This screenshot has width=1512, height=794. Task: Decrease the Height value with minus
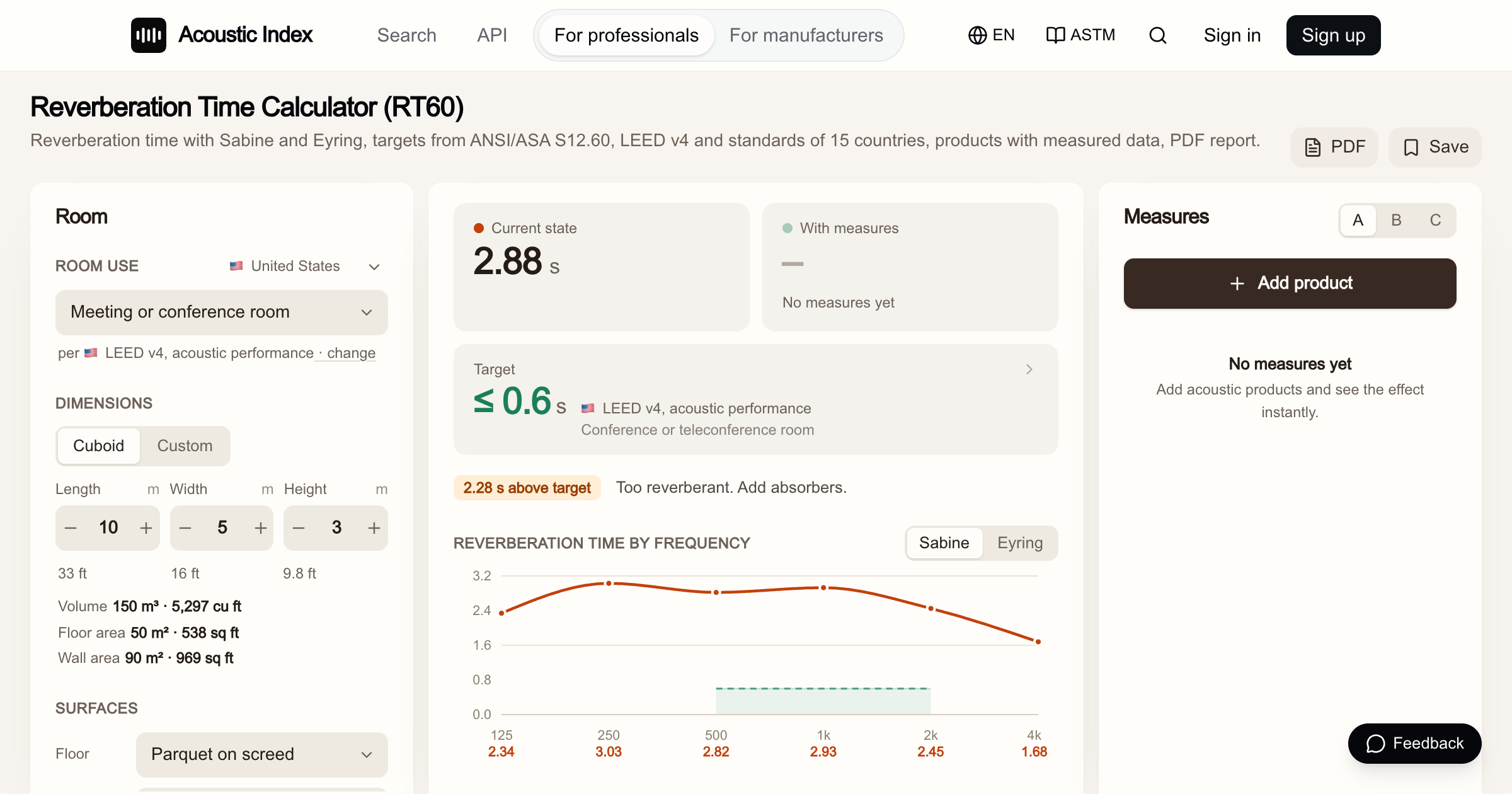click(299, 528)
